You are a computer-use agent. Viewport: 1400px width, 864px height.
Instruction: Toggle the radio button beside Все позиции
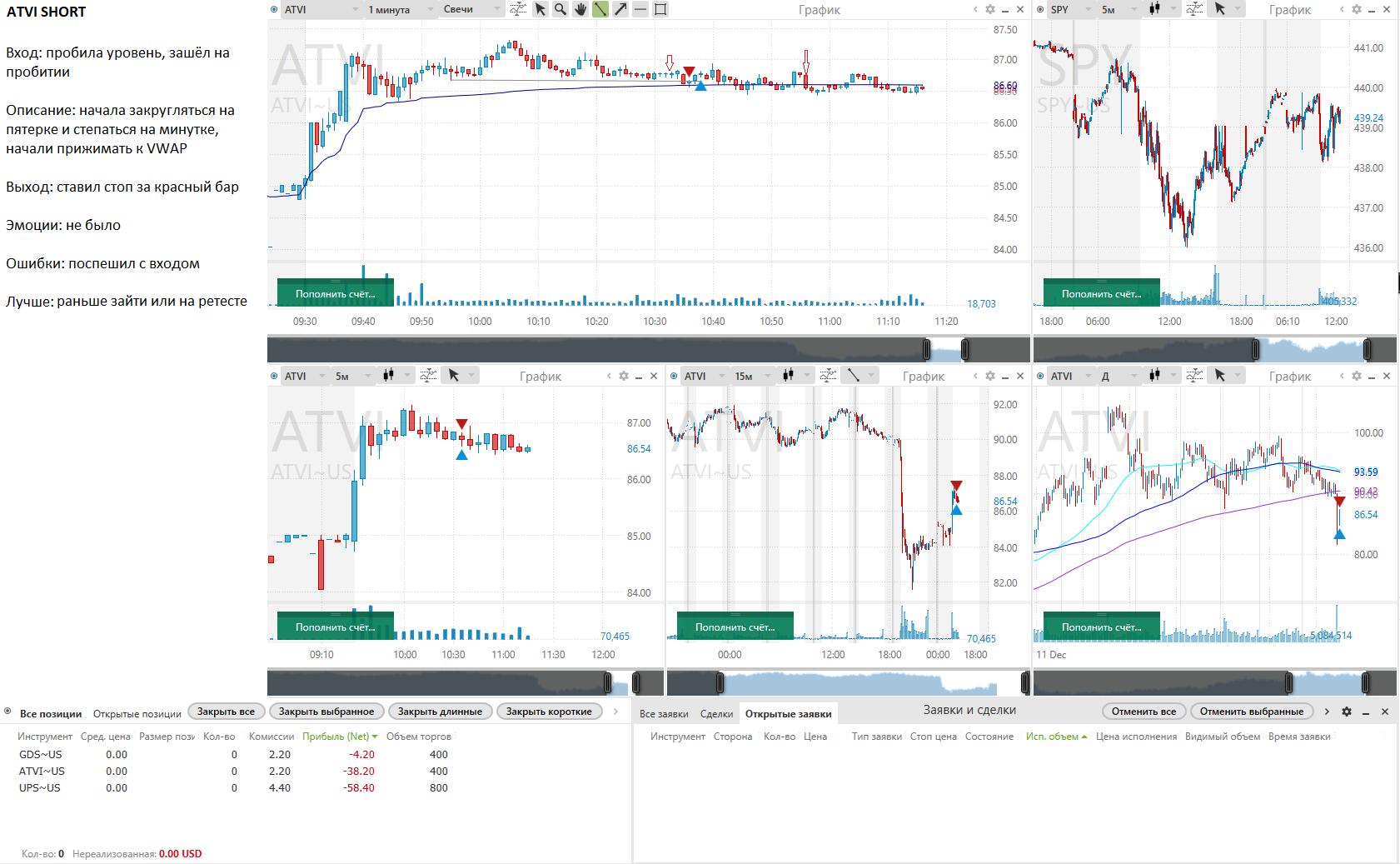coord(7,712)
